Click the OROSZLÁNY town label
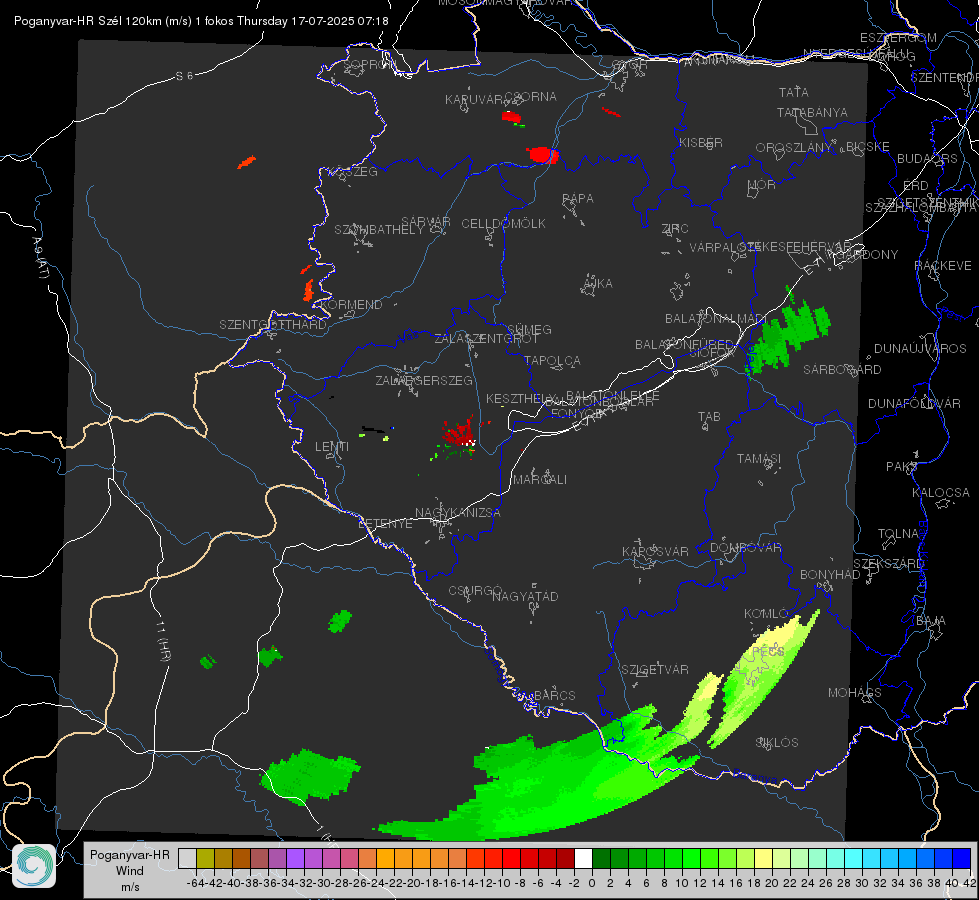Screen dimensions: 979x900 tap(794, 148)
